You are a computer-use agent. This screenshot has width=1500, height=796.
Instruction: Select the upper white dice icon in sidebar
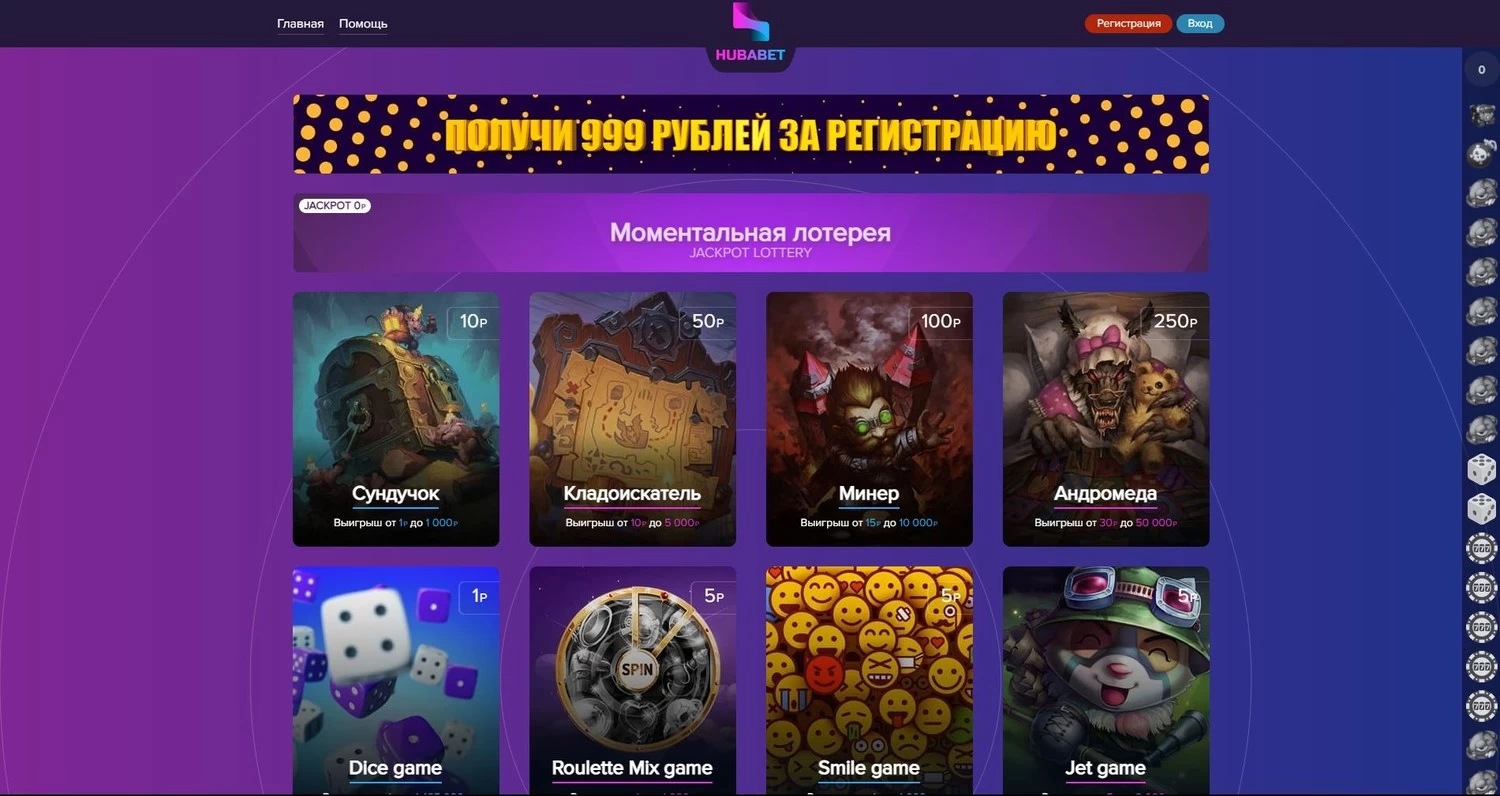1481,469
